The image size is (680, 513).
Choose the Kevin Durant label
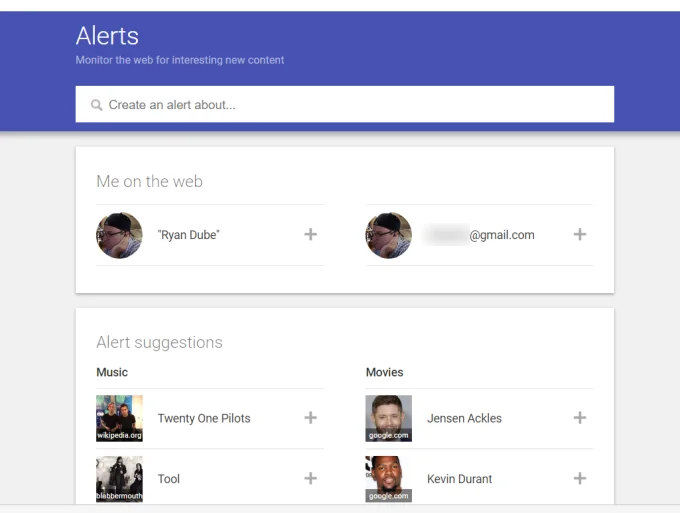point(459,479)
